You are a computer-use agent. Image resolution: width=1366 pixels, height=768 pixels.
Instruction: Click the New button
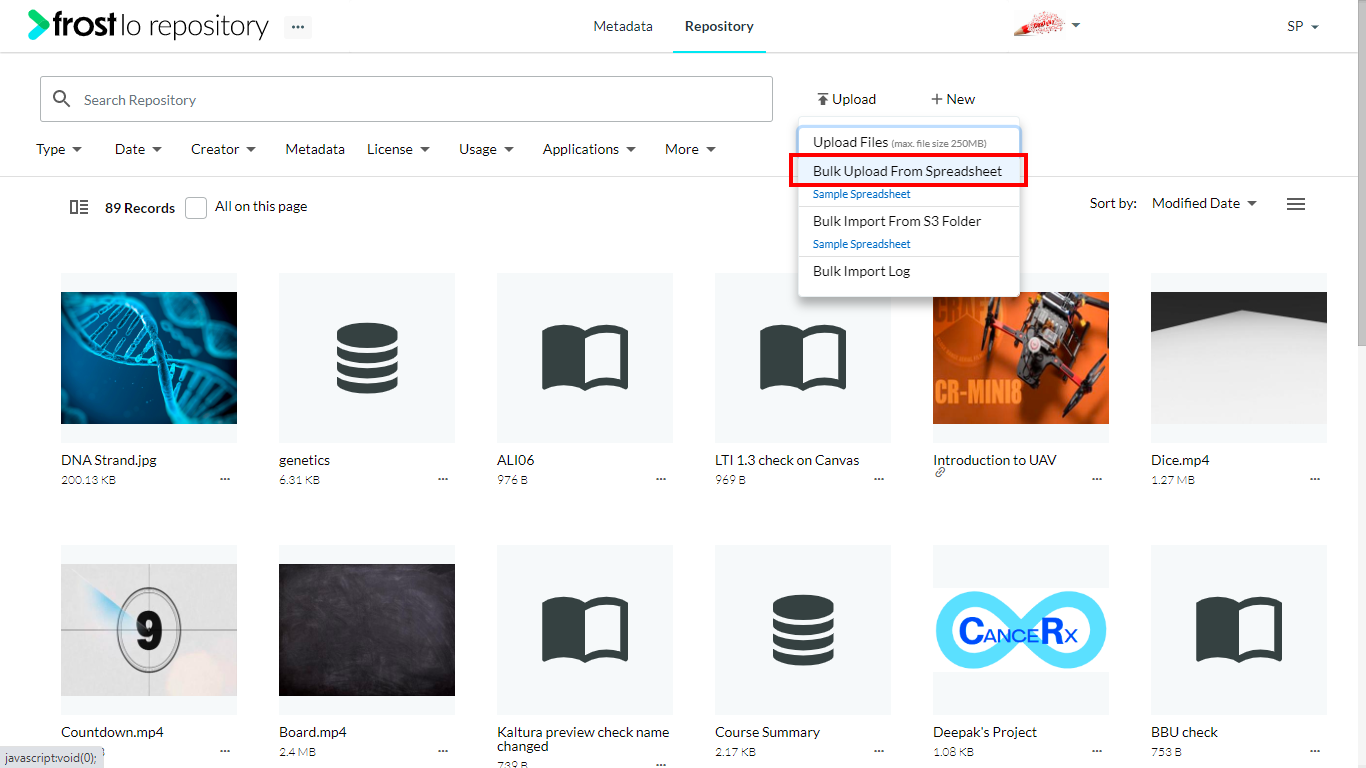pos(953,99)
